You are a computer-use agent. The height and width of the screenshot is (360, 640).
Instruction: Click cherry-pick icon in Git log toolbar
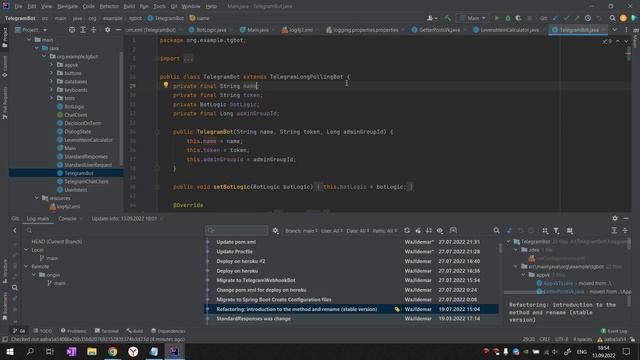click(418, 231)
